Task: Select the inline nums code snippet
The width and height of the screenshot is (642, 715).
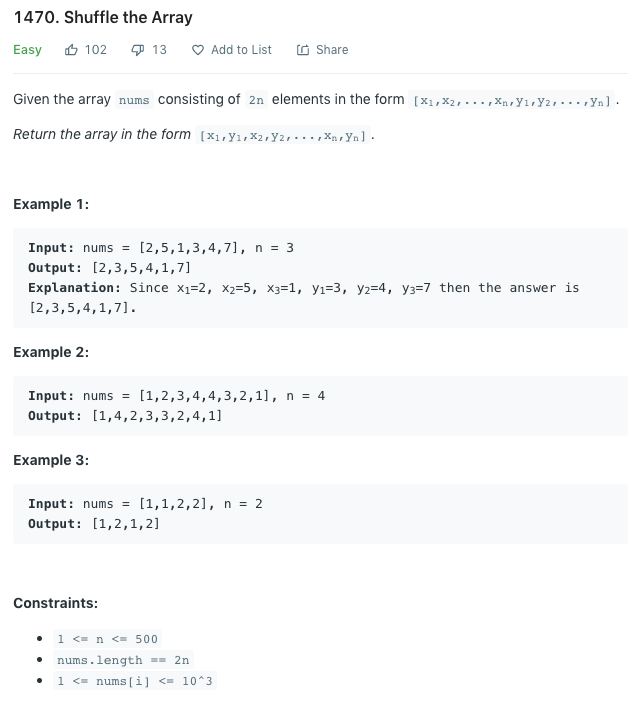Action: [134, 100]
